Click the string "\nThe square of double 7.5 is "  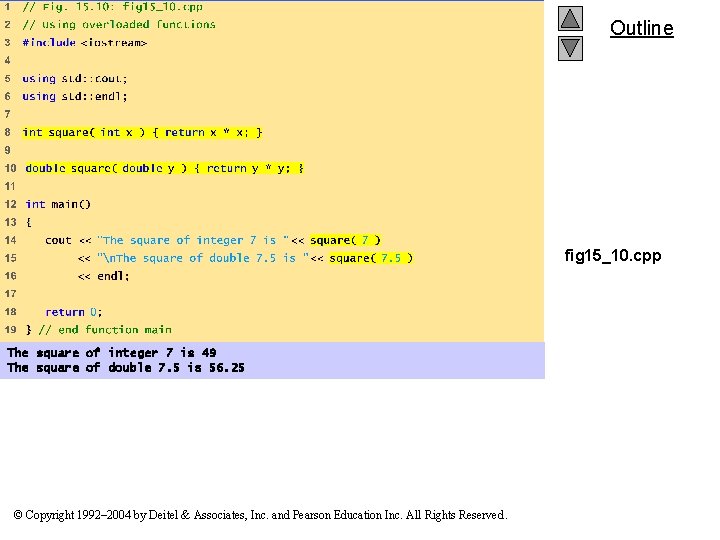click(203, 258)
